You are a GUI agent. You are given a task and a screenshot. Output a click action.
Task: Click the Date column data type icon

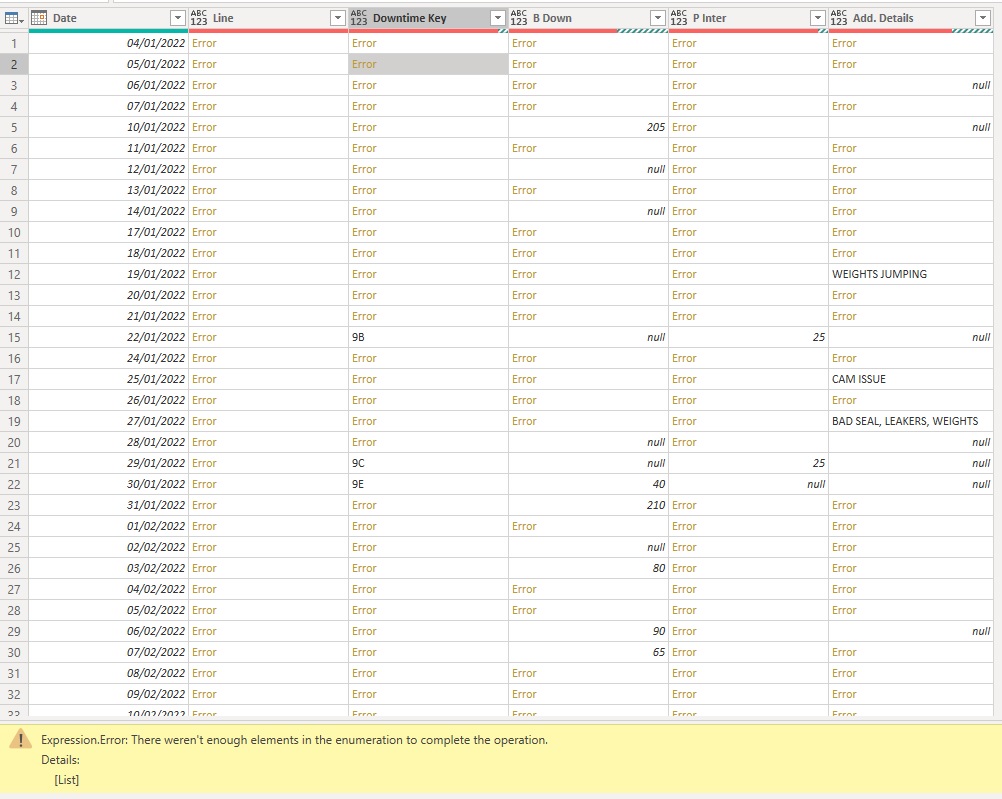[39, 18]
